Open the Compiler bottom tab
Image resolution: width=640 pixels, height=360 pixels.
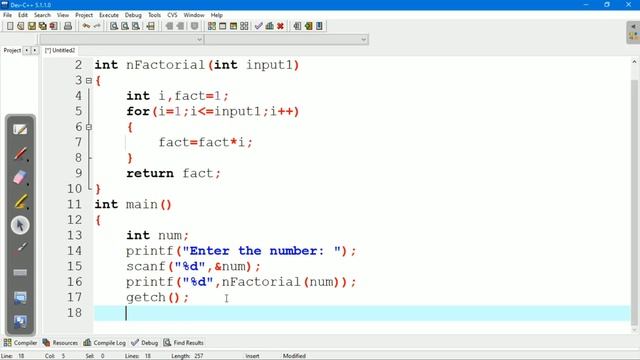[20, 342]
